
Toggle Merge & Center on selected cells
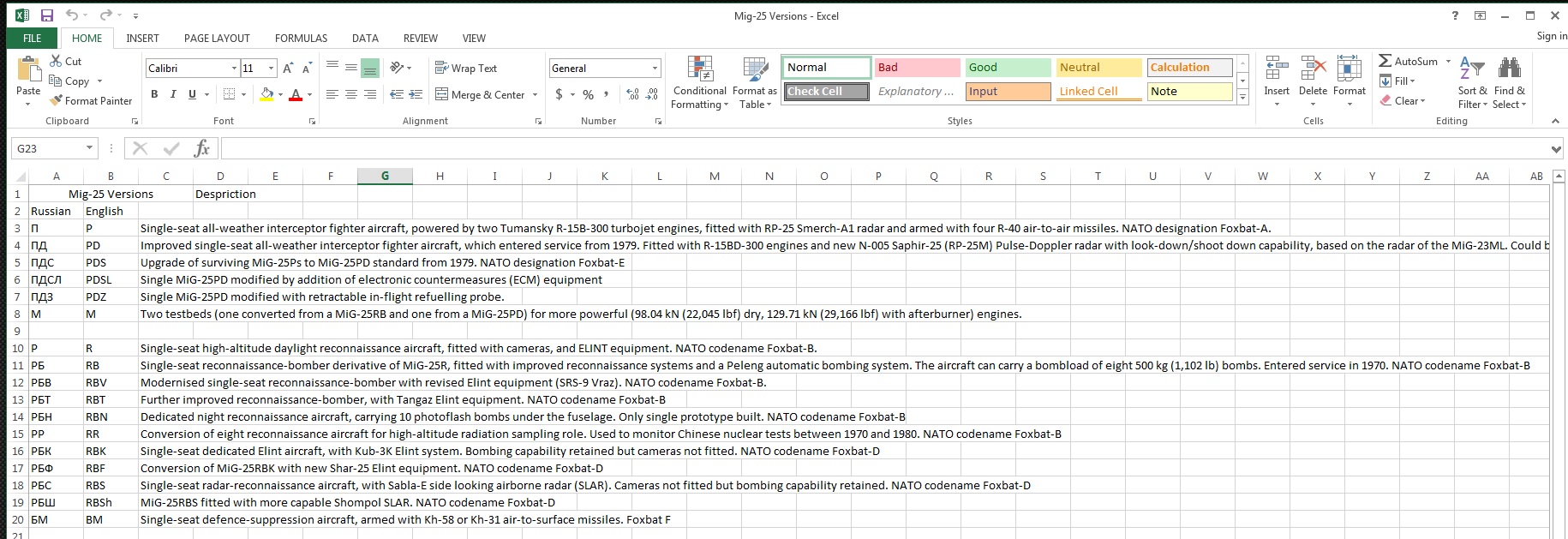480,94
